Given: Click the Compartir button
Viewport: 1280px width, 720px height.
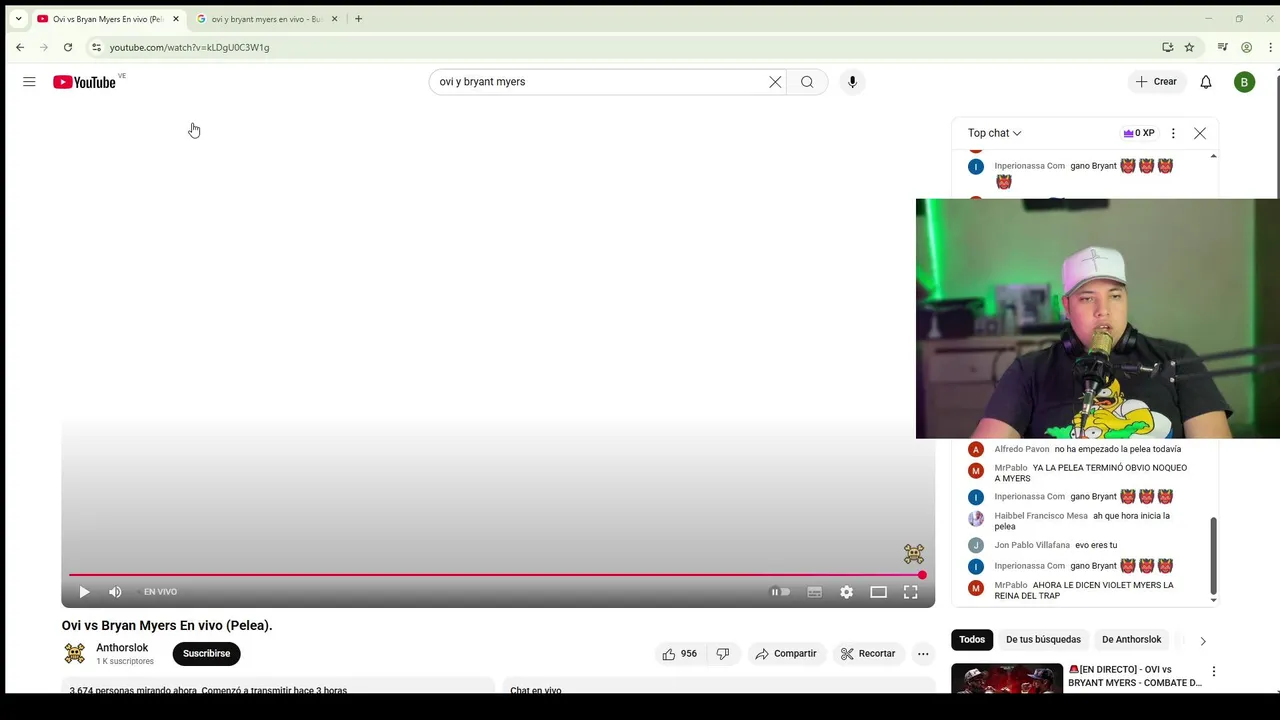Looking at the screenshot, I should [786, 654].
